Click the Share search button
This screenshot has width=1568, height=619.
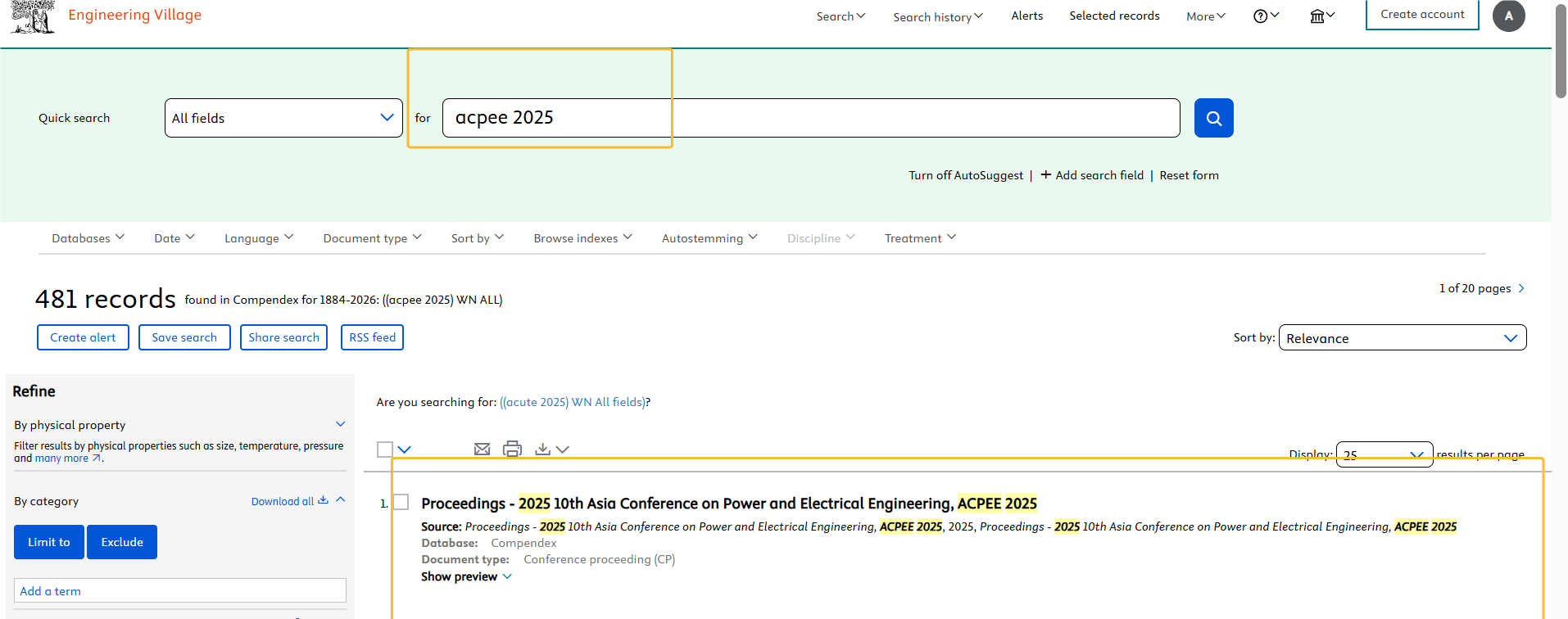(283, 337)
